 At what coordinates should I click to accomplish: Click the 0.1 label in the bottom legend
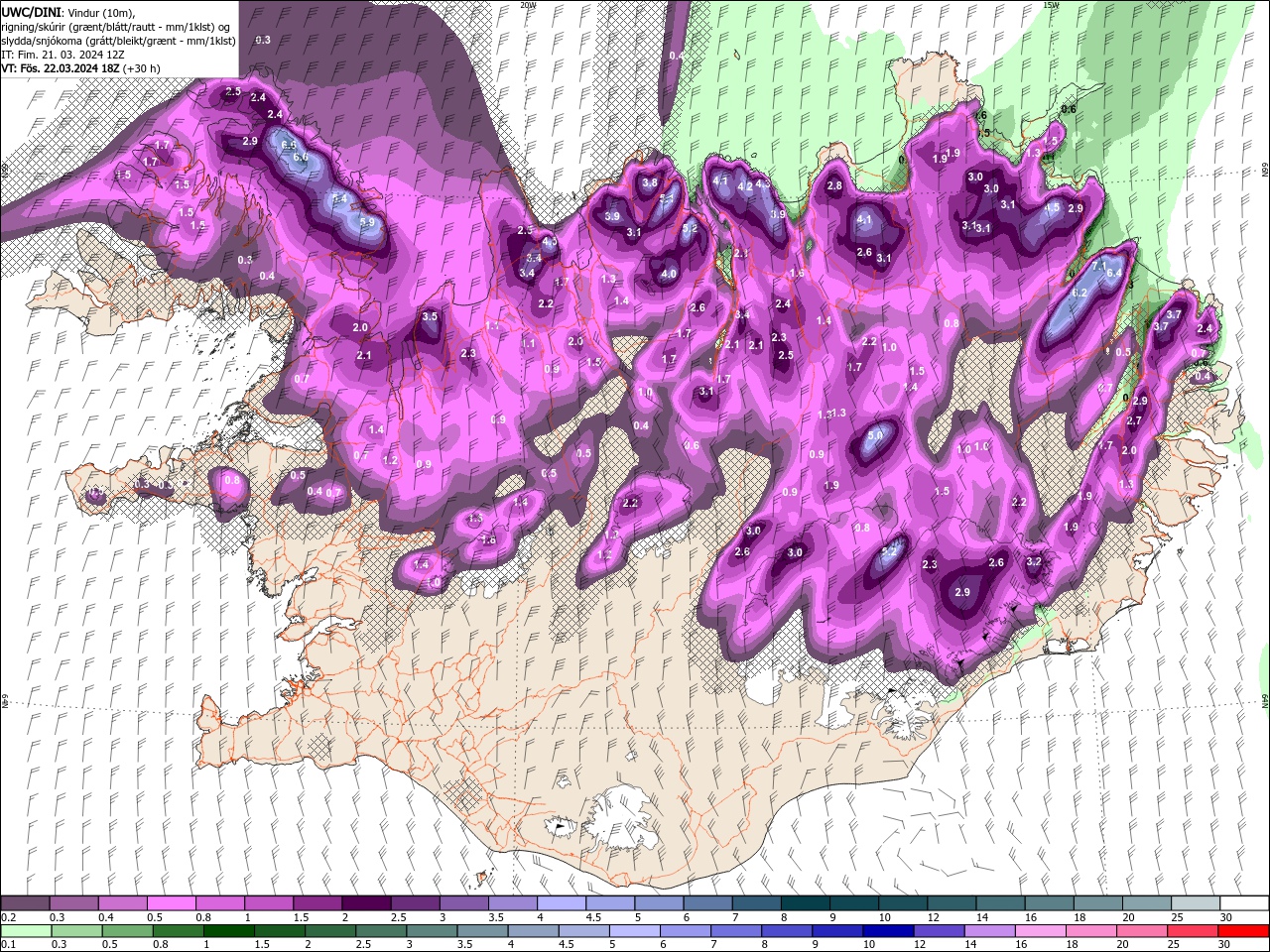pyautogui.click(x=8, y=944)
